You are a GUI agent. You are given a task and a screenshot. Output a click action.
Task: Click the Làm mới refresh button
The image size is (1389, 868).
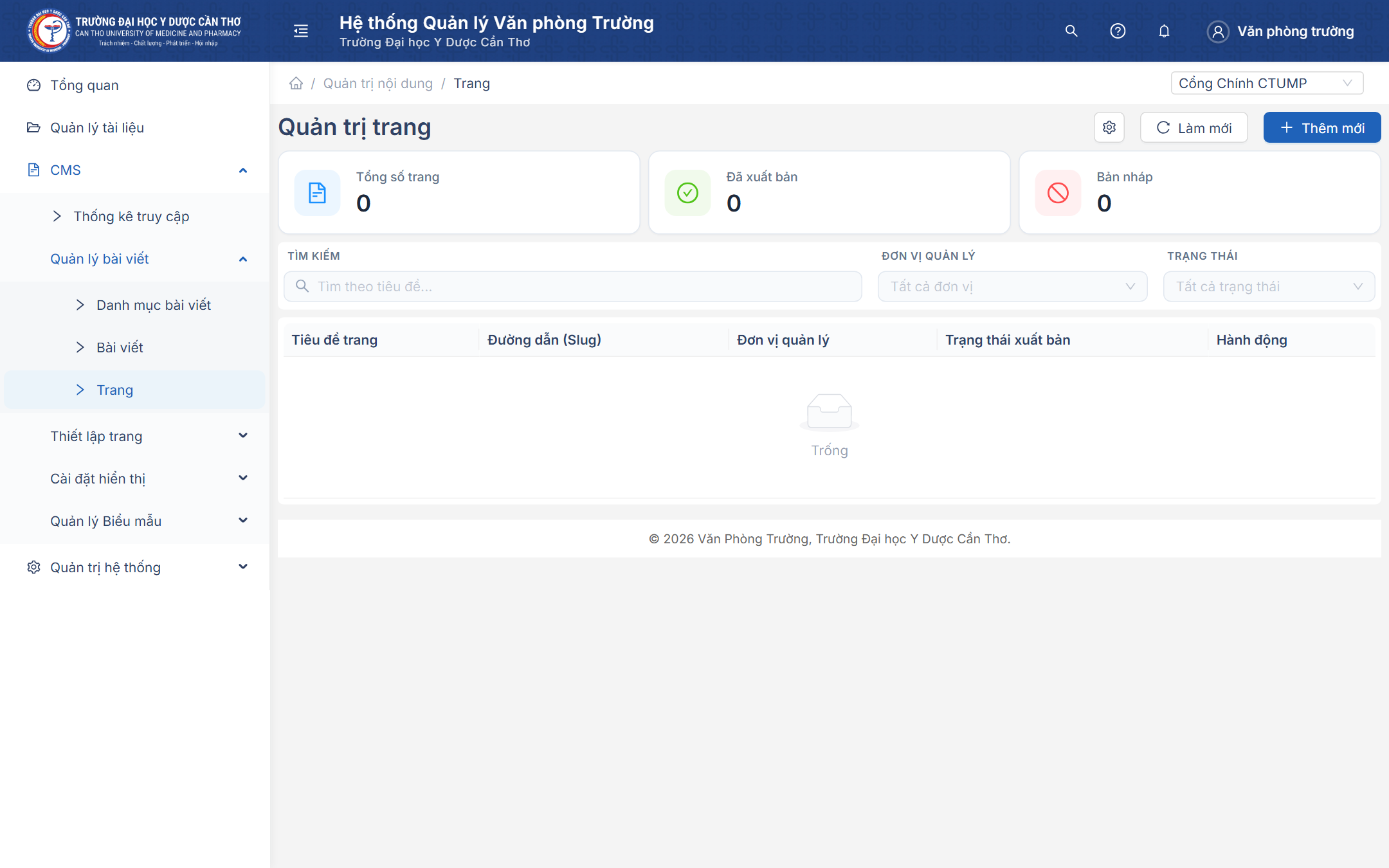coord(1194,128)
